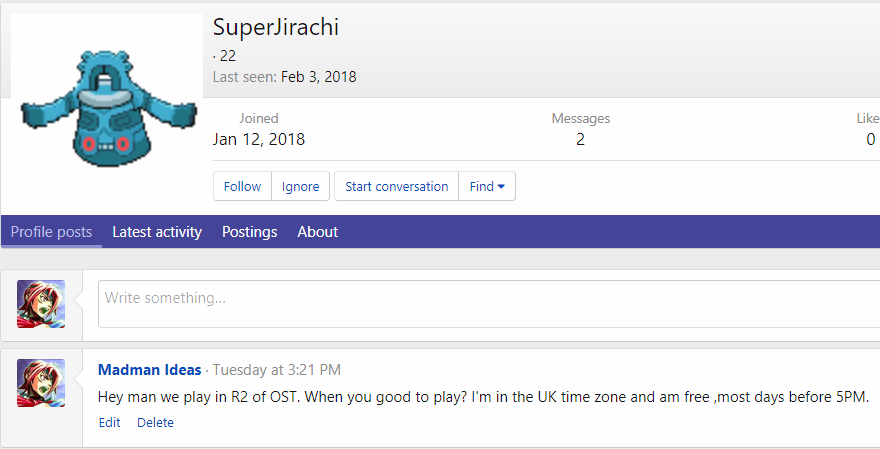This screenshot has width=880, height=449.
Task: Open Madman Ideas' profile link
Action: (149, 371)
